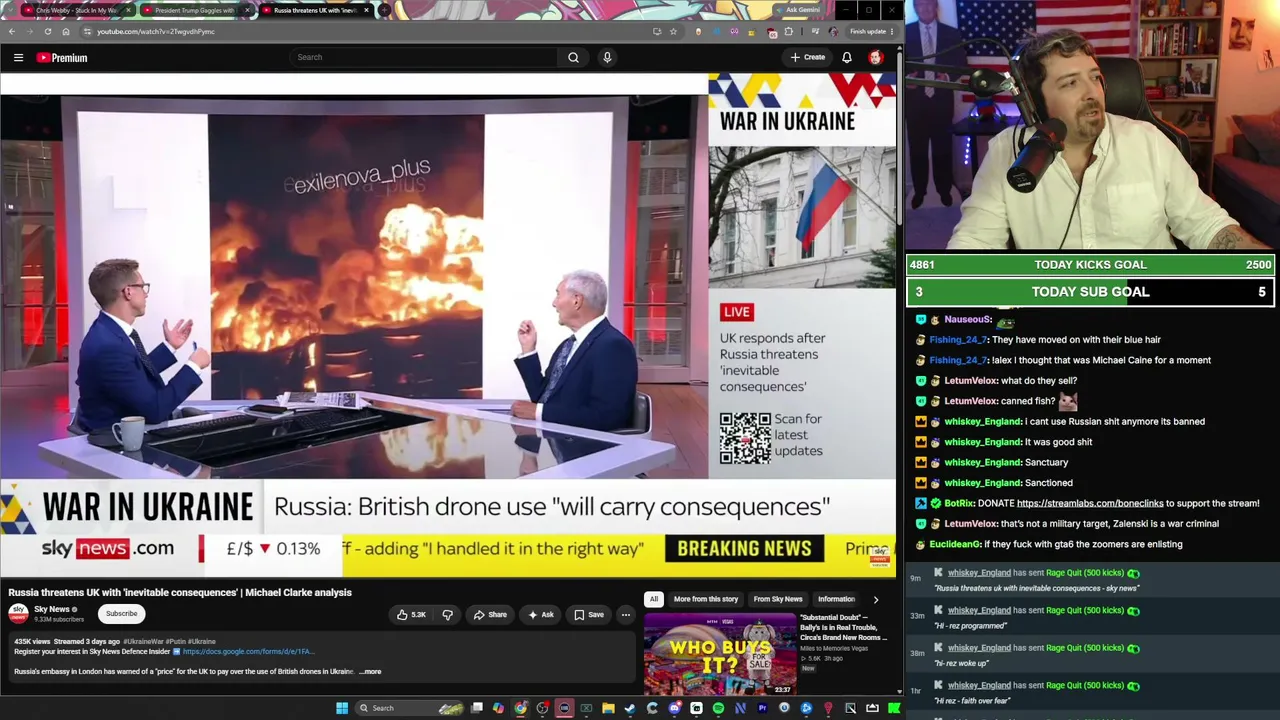The image size is (1280, 720).
Task: Click the Windows taskbar search box
Action: tap(410, 708)
